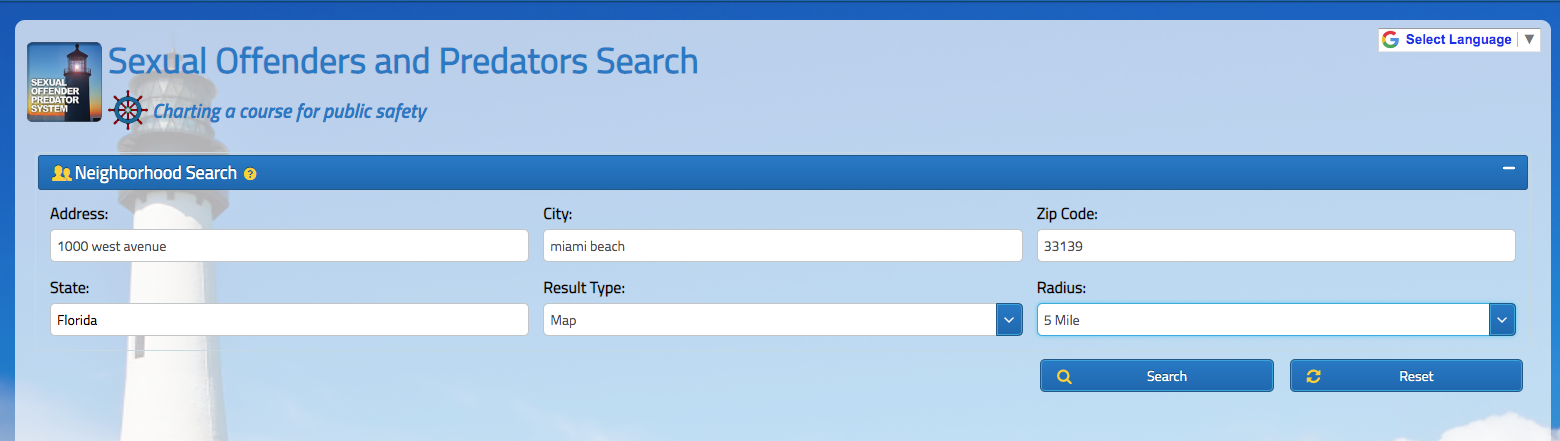Open the Result Type dropdown showing Map

click(x=782, y=320)
